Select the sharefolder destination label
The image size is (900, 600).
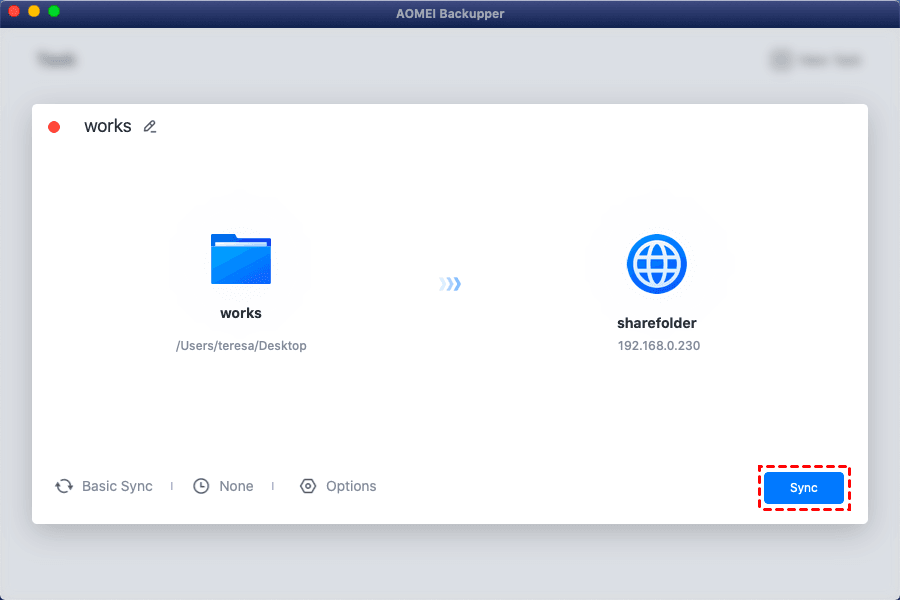657,323
